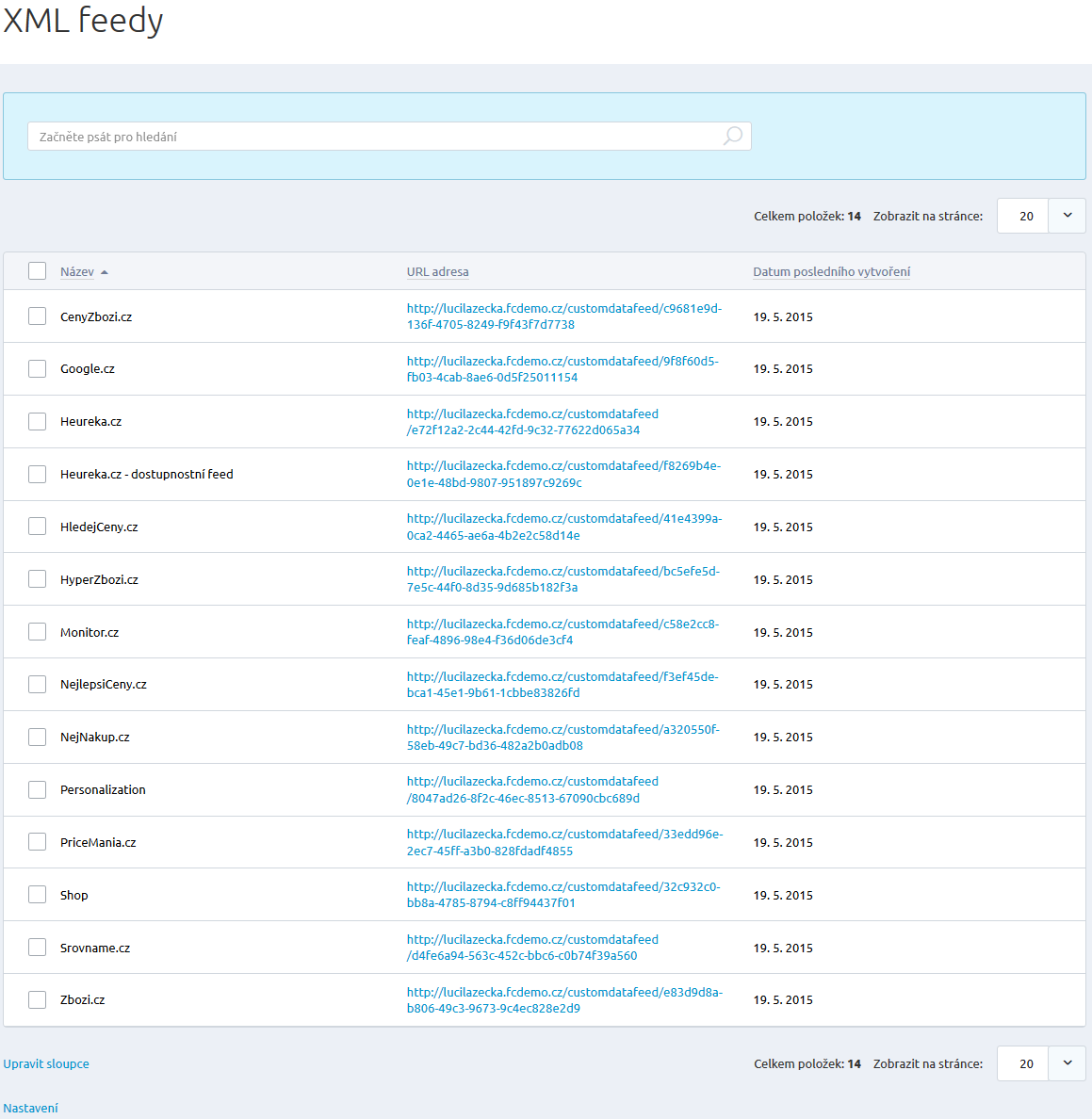Image resolution: width=1092 pixels, height=1119 pixels.
Task: Open the Personalization feed URL
Action: click(x=532, y=790)
